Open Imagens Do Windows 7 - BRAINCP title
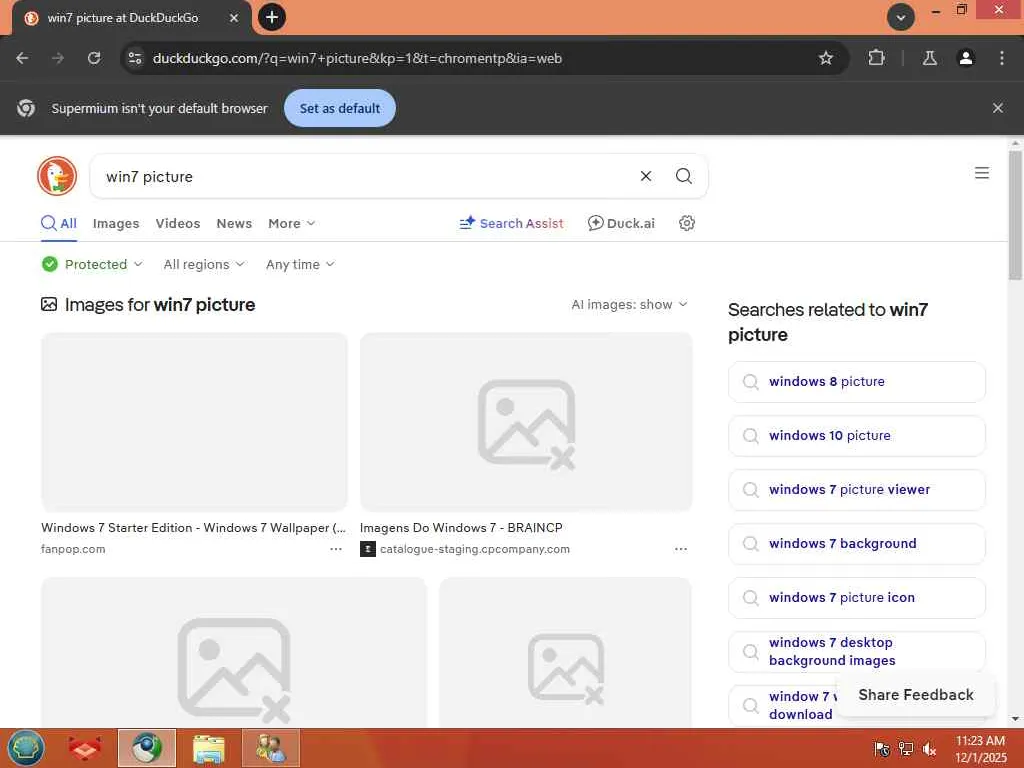The width and height of the screenshot is (1024, 768). coord(461,528)
